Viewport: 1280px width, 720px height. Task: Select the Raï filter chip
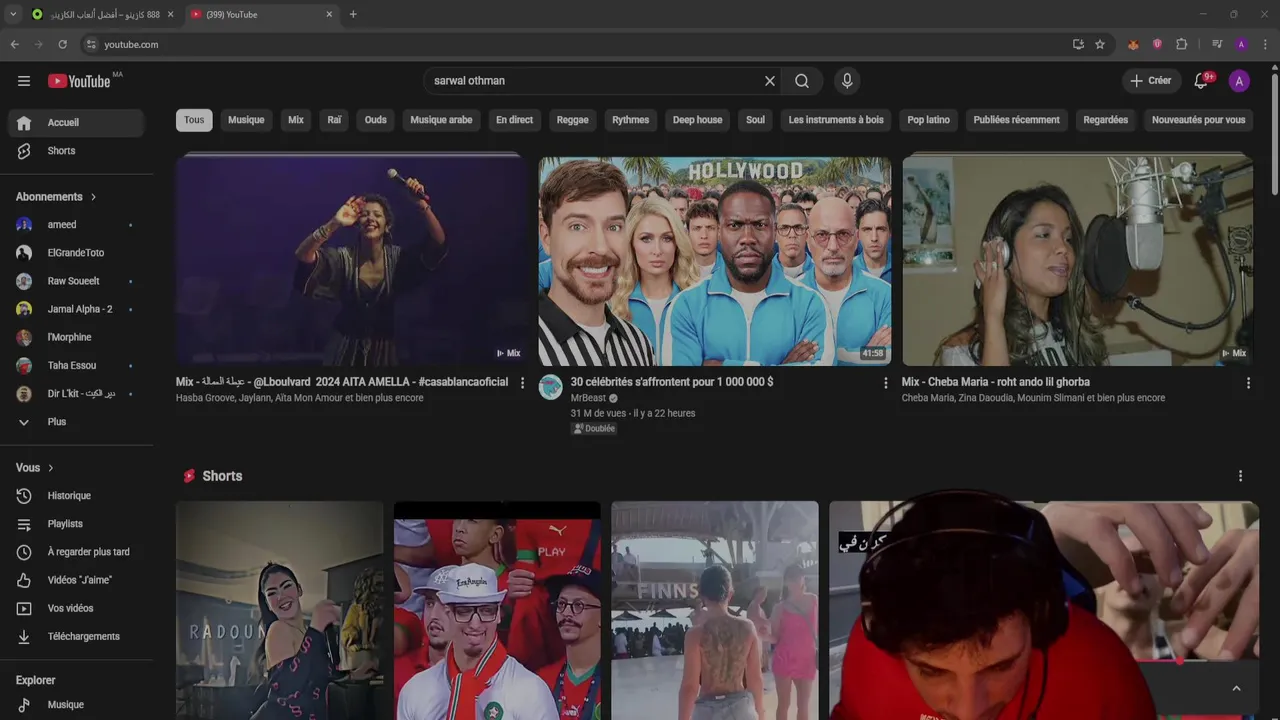334,120
